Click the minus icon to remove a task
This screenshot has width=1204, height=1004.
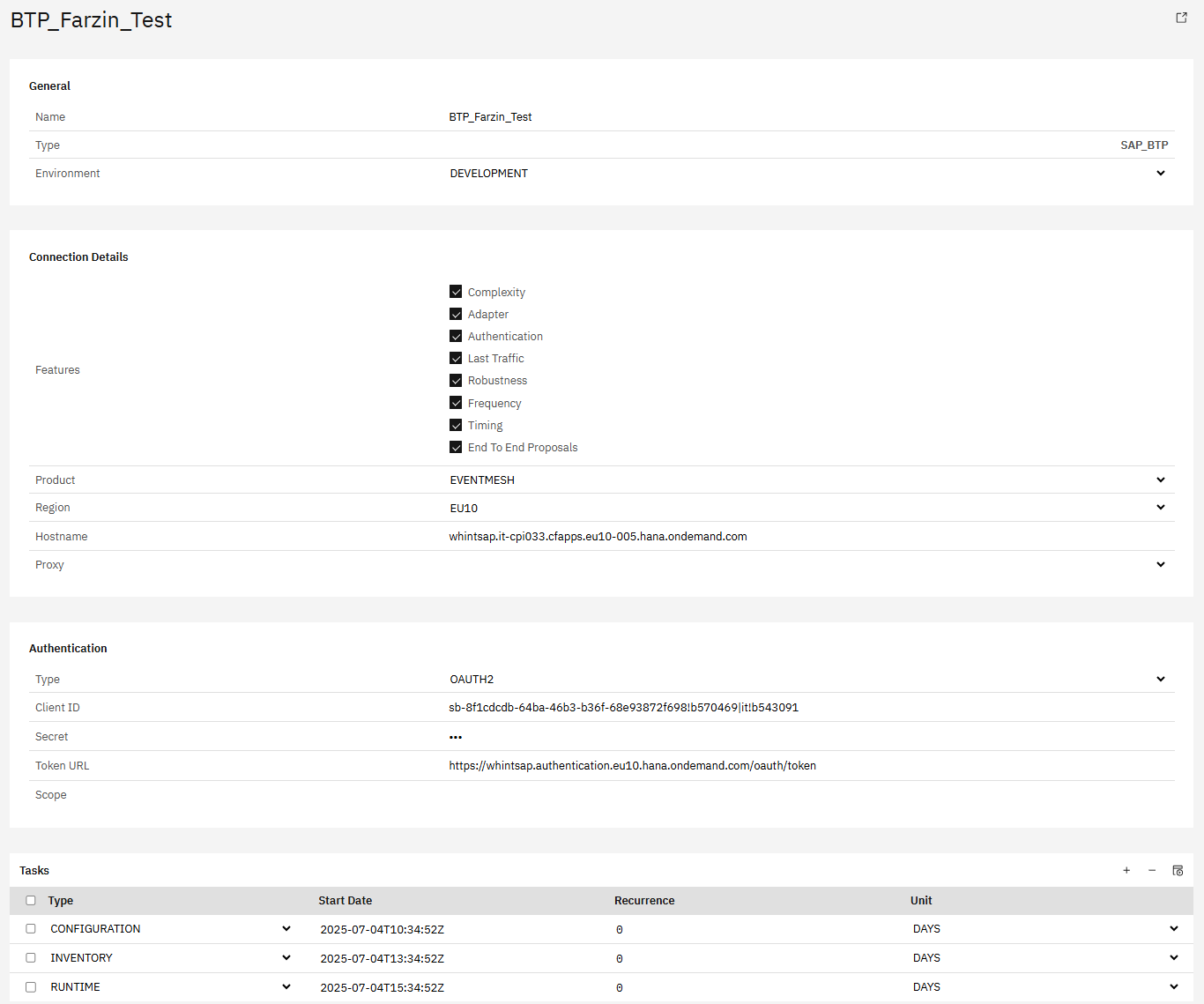pos(1152,870)
